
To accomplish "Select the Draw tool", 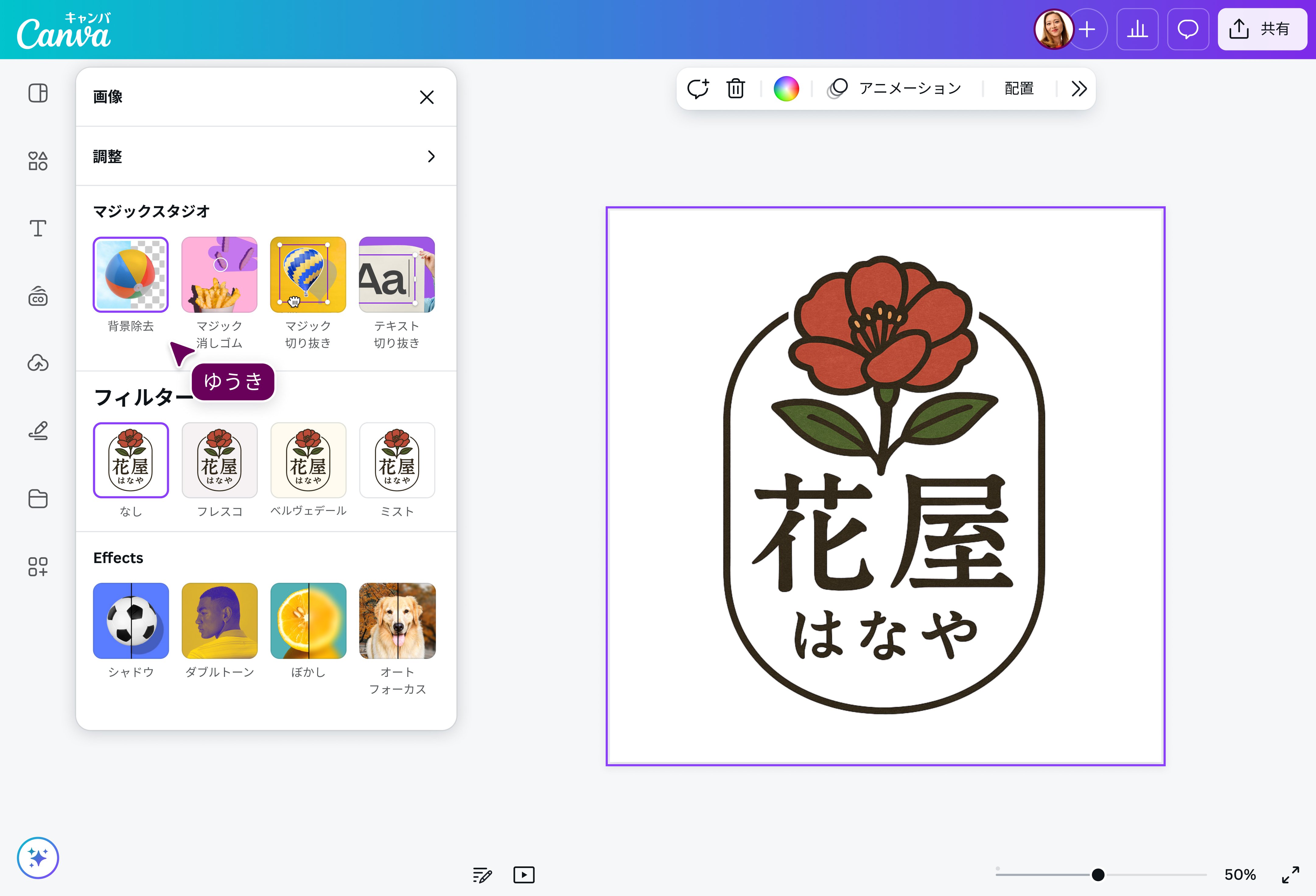I will 37,432.
